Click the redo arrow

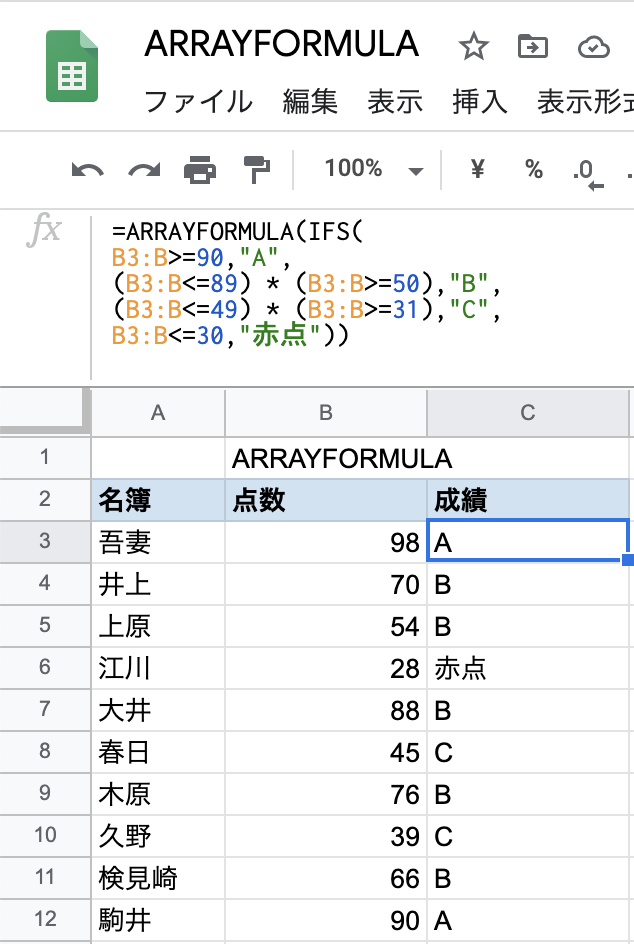(145, 170)
